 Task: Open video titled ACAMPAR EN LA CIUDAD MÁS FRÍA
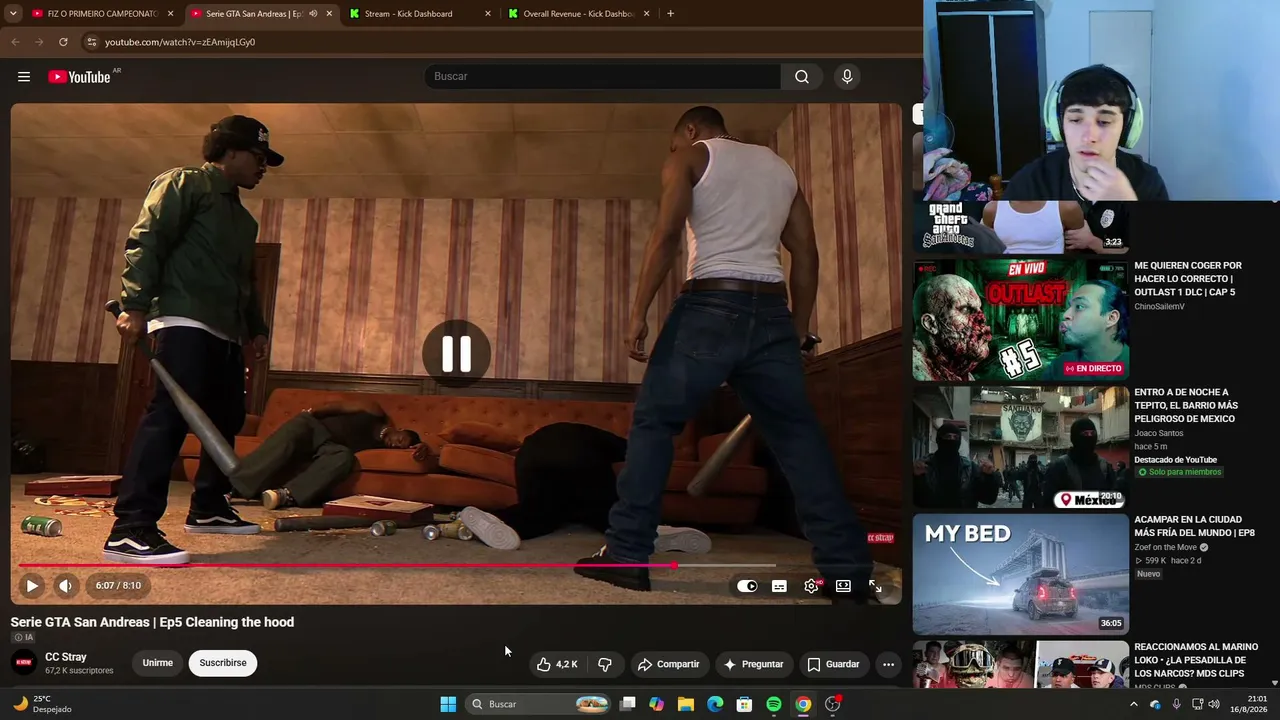coord(1194,526)
